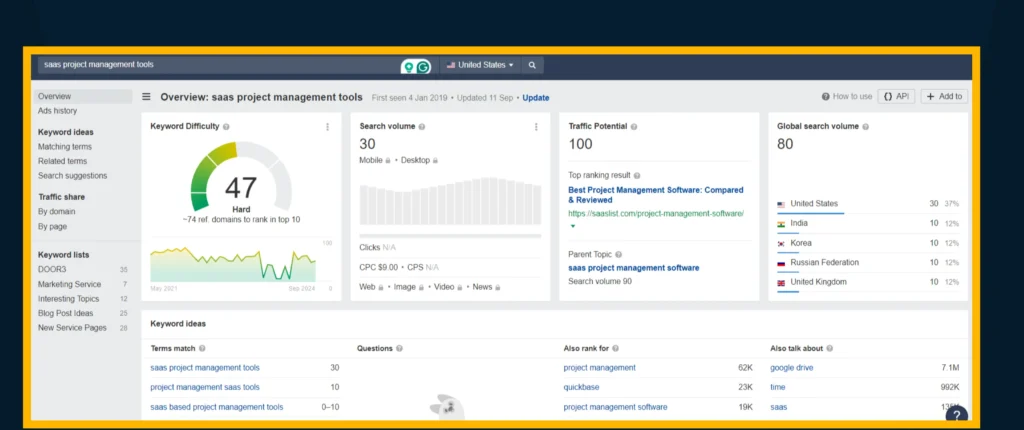1024x430 pixels.
Task: Click the Keyword Difficulty info icon
Action: point(227,127)
